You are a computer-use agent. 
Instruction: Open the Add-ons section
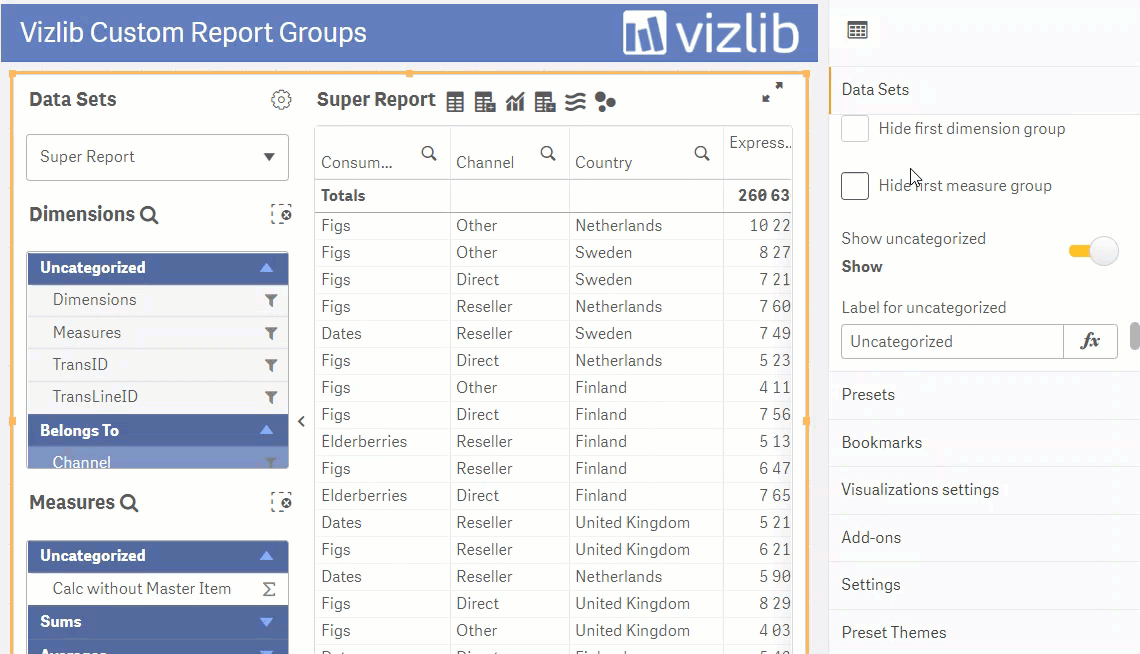(x=984, y=538)
